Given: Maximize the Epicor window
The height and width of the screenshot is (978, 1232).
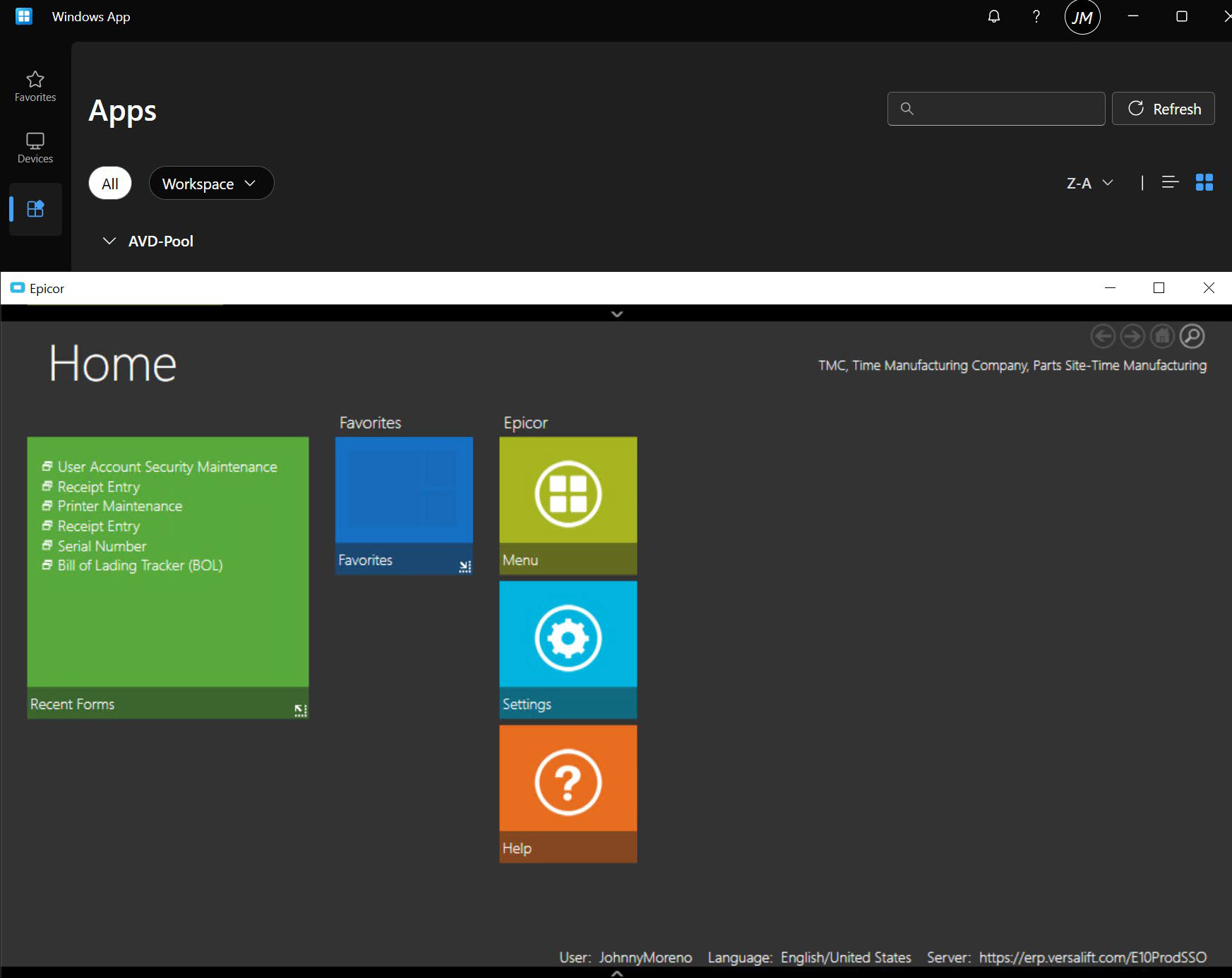Looking at the screenshot, I should tap(1159, 287).
